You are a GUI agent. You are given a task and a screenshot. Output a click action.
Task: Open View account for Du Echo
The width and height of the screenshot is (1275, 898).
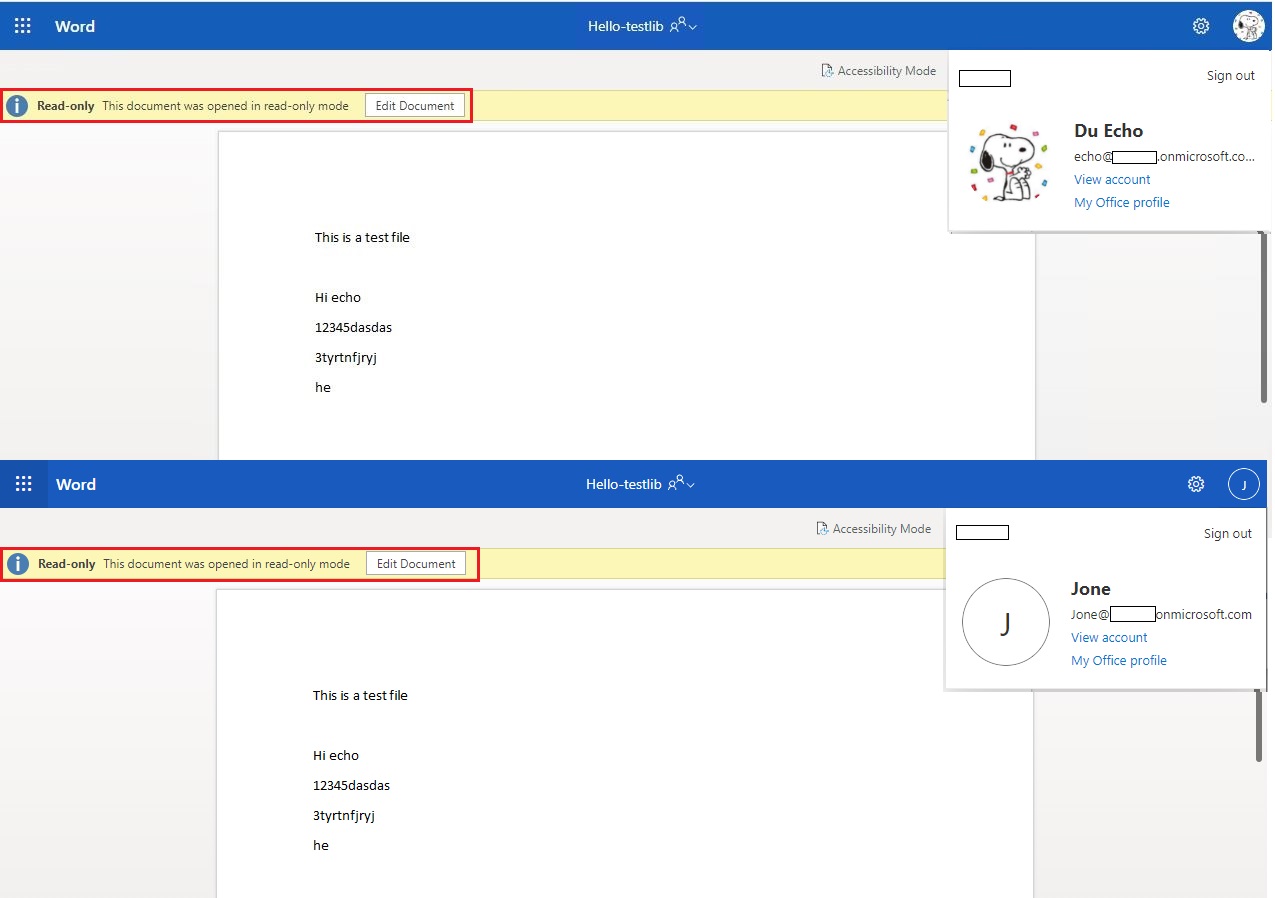1112,179
